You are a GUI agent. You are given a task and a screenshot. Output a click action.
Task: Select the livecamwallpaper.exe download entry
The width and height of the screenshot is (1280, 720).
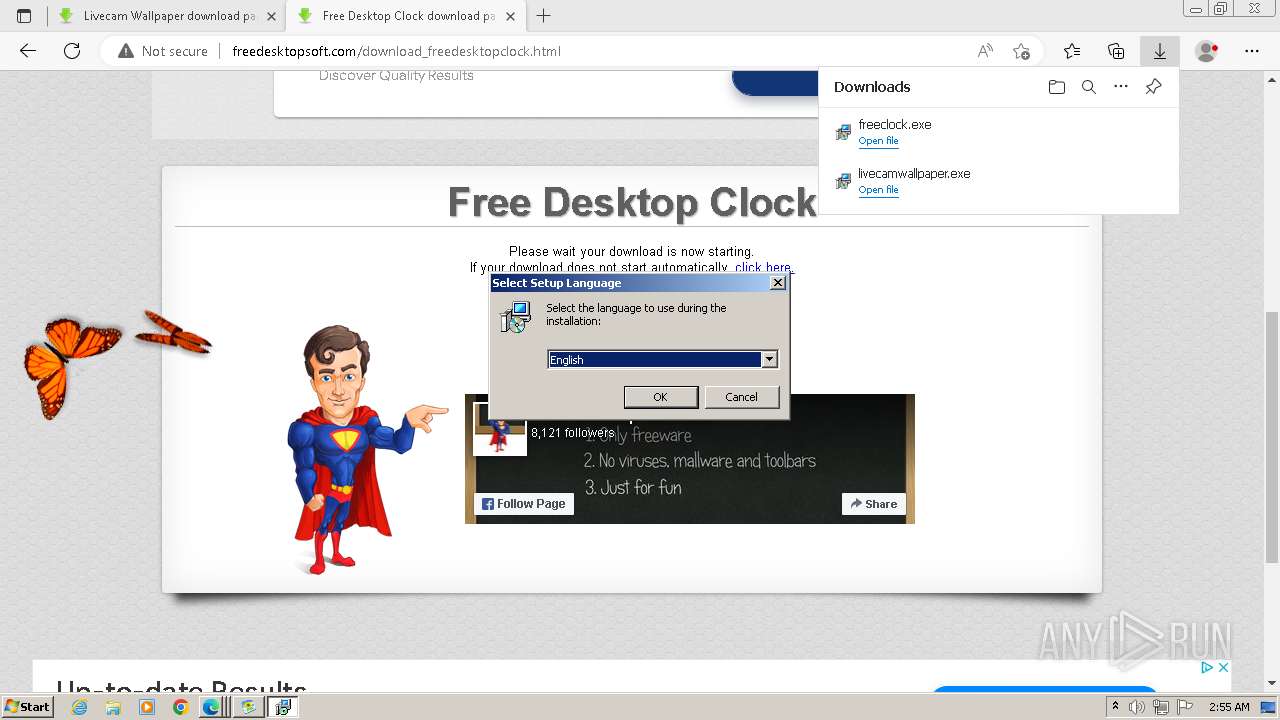tap(998, 181)
